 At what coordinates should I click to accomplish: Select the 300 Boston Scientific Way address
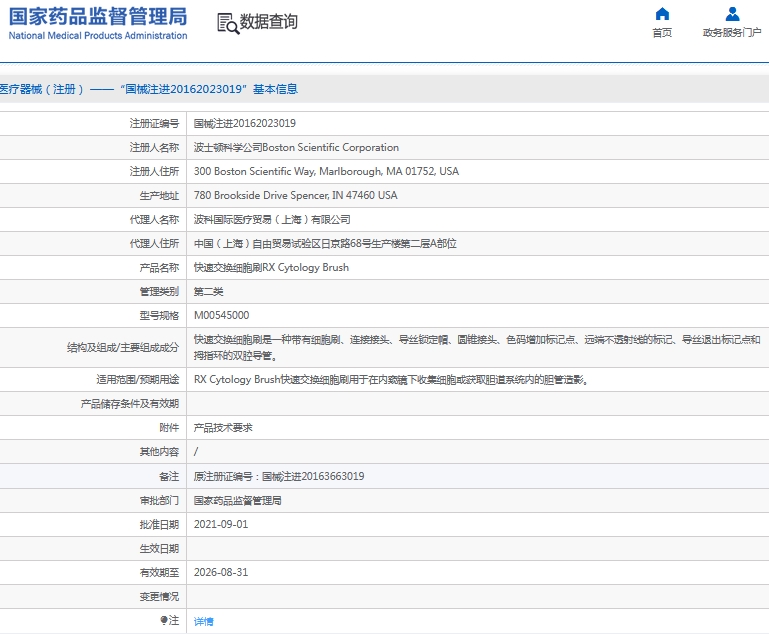pos(326,171)
